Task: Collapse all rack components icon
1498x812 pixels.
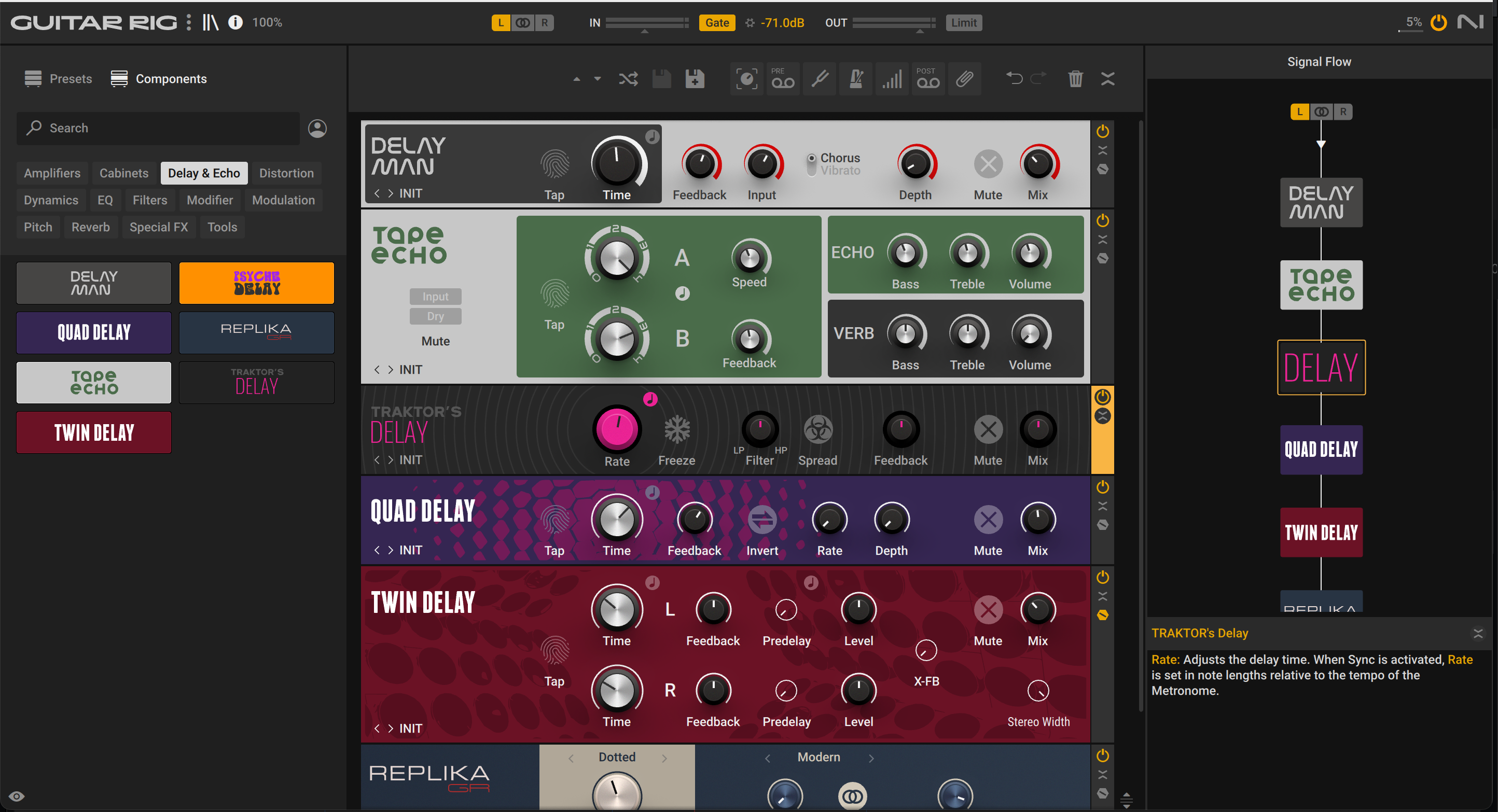Action: [1107, 78]
